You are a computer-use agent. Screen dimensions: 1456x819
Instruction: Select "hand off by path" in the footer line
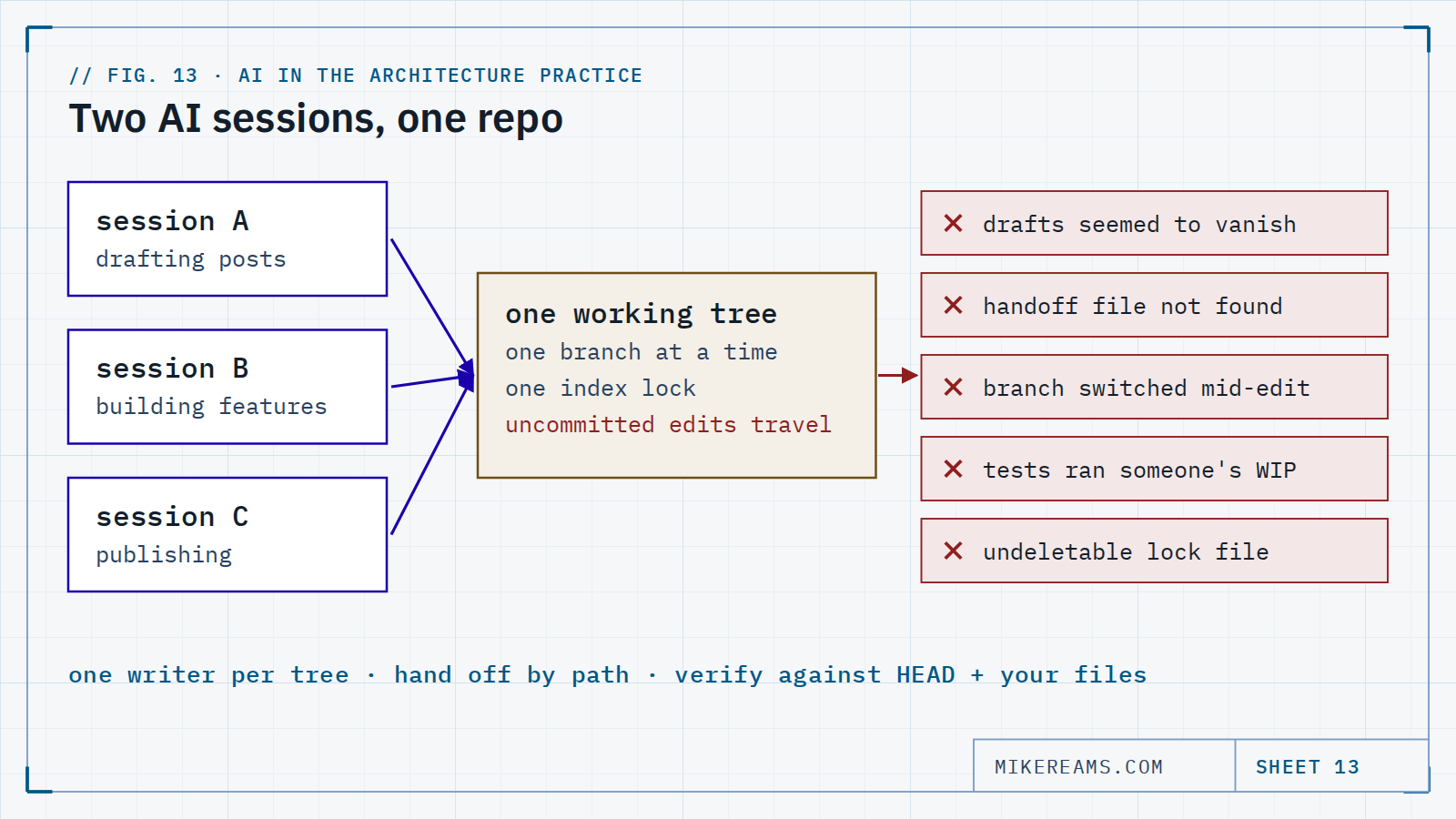tap(511, 675)
